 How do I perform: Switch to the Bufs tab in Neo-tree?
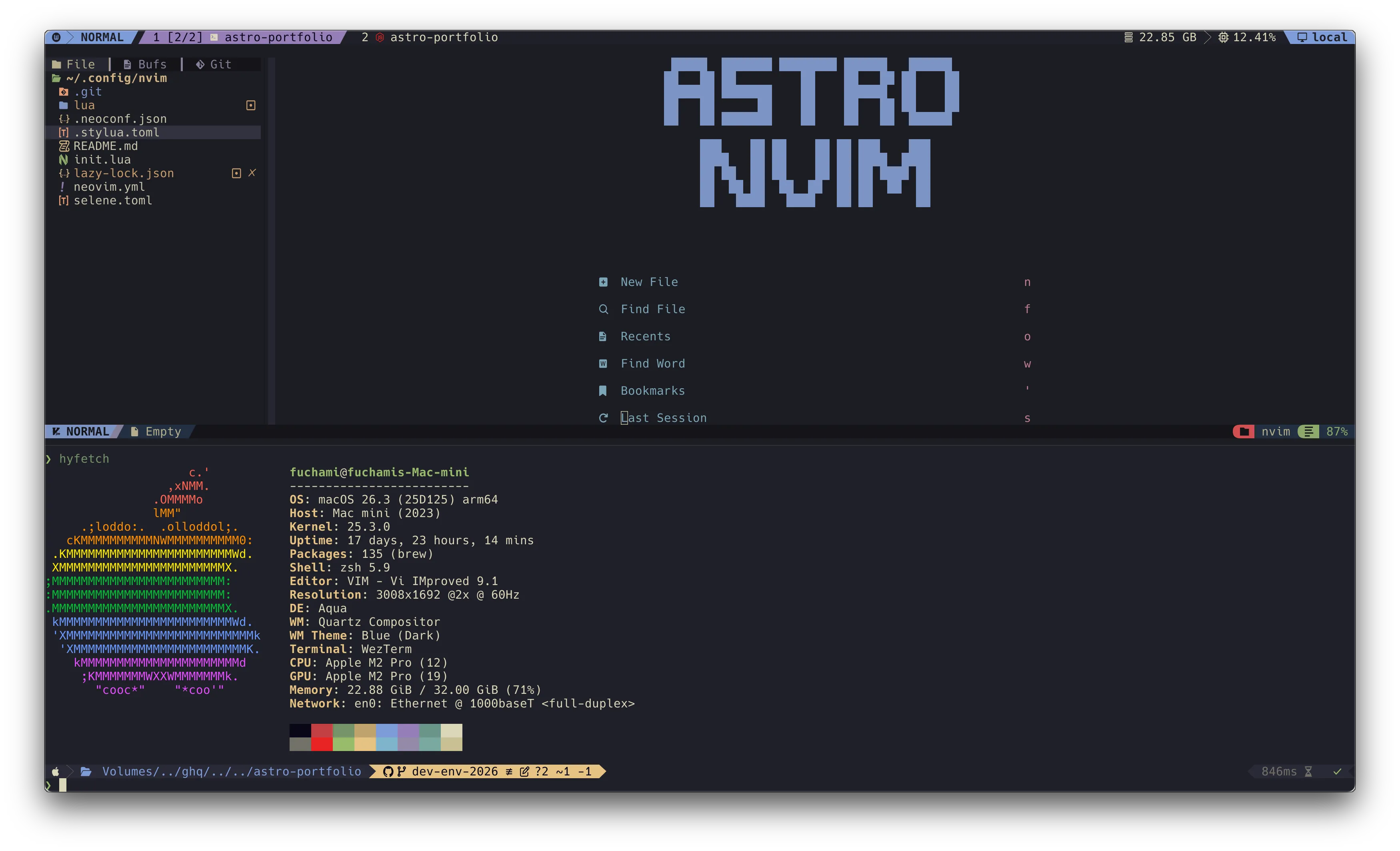coord(146,64)
